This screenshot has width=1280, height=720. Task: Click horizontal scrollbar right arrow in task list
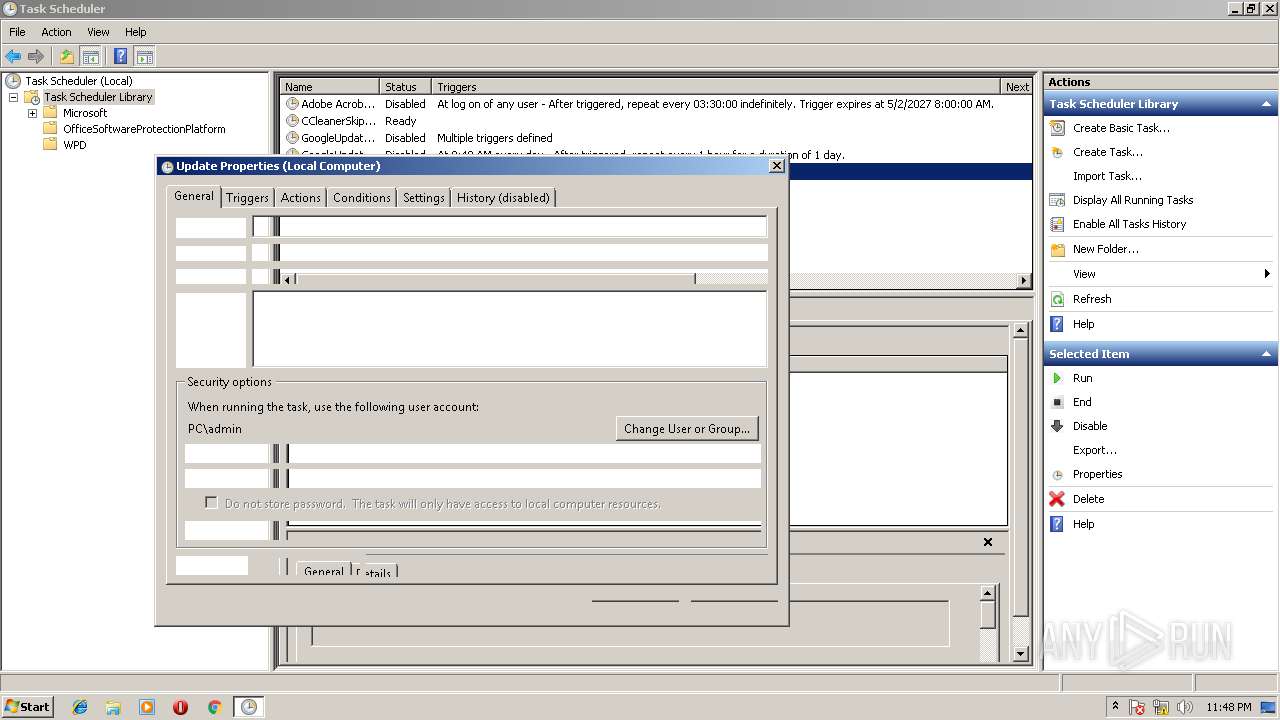1024,281
